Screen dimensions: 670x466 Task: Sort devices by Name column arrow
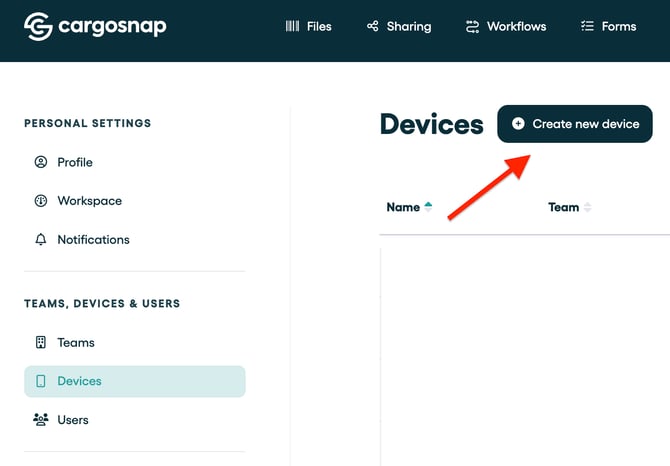point(428,207)
